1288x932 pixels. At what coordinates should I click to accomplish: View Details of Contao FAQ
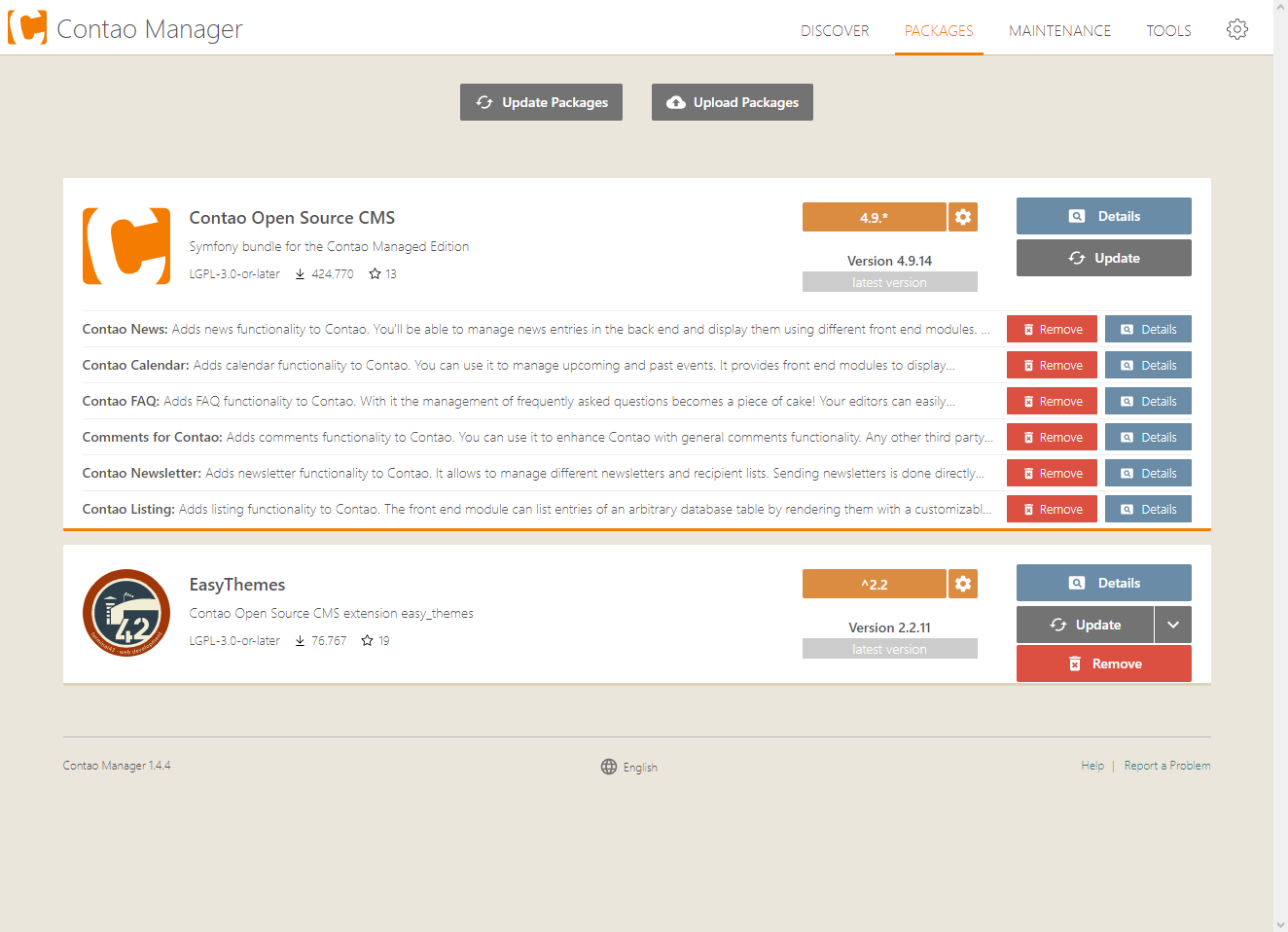pyautogui.click(x=1148, y=401)
